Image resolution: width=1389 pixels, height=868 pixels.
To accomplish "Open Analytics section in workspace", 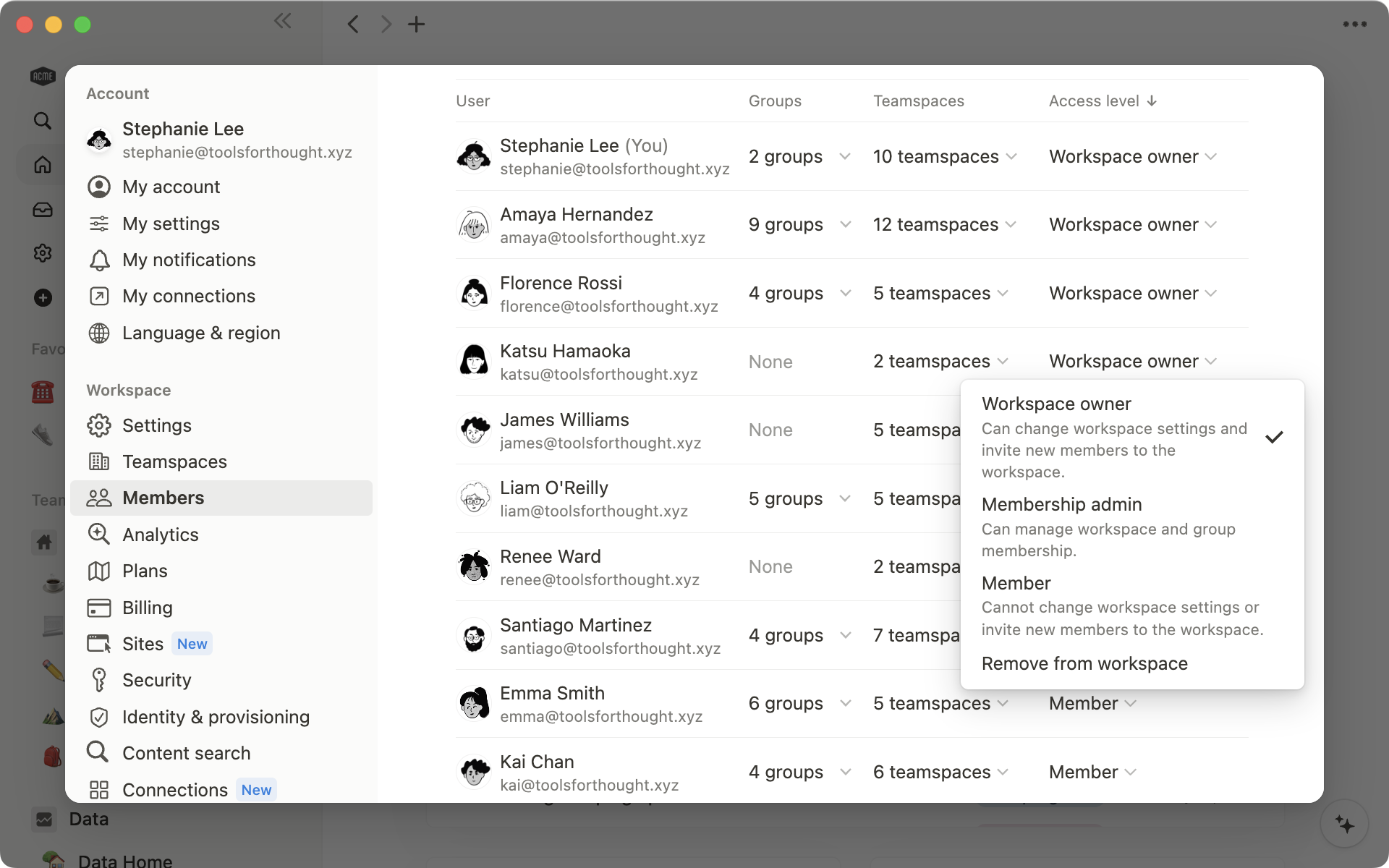I will tap(160, 534).
